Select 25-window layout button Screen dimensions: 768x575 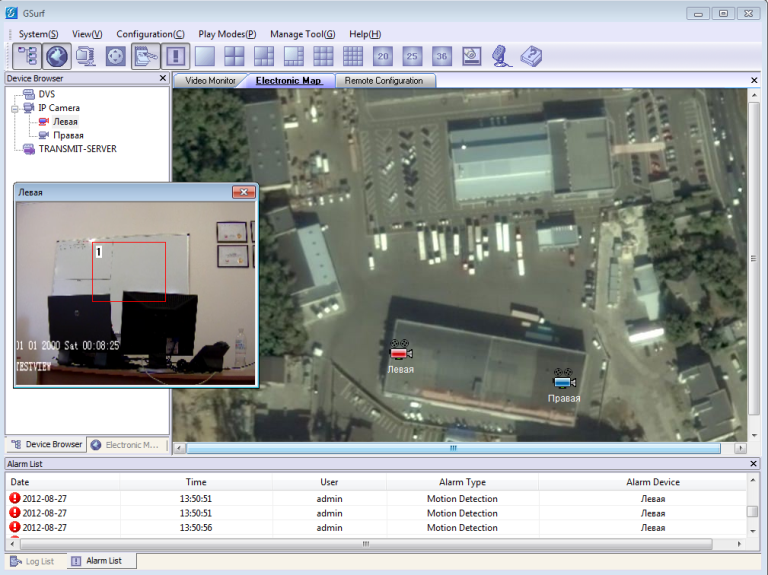click(x=412, y=56)
